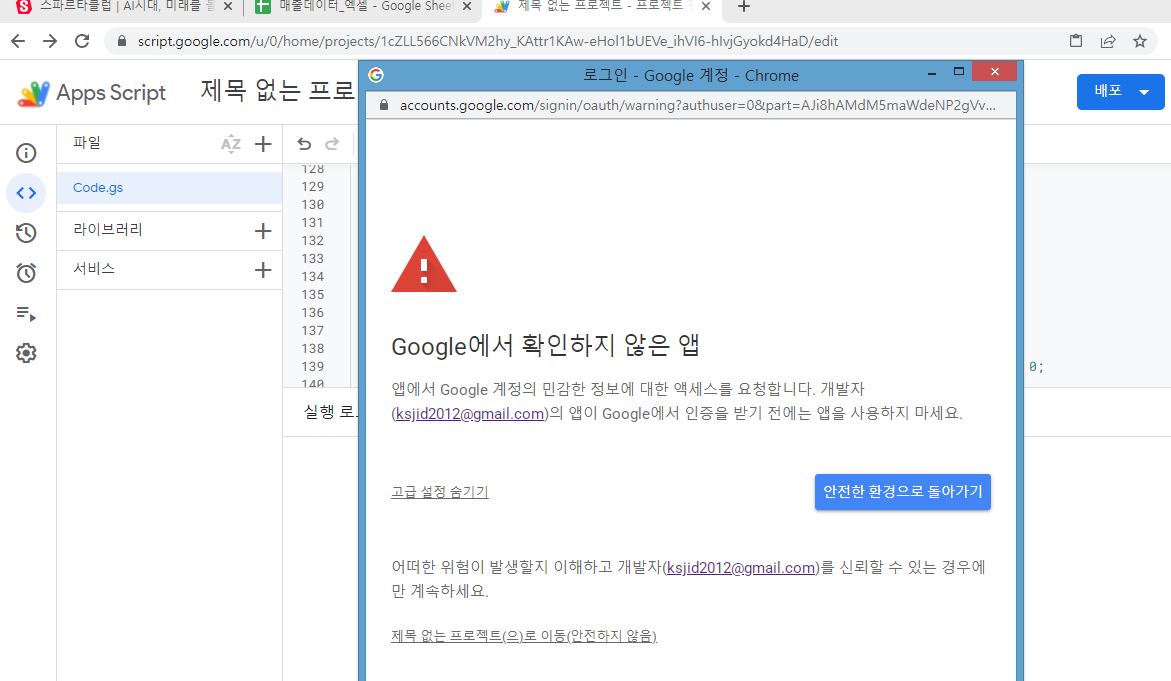The width and height of the screenshot is (1171, 681).
Task: Open the Triggers alarm clock icon
Action: point(26,273)
